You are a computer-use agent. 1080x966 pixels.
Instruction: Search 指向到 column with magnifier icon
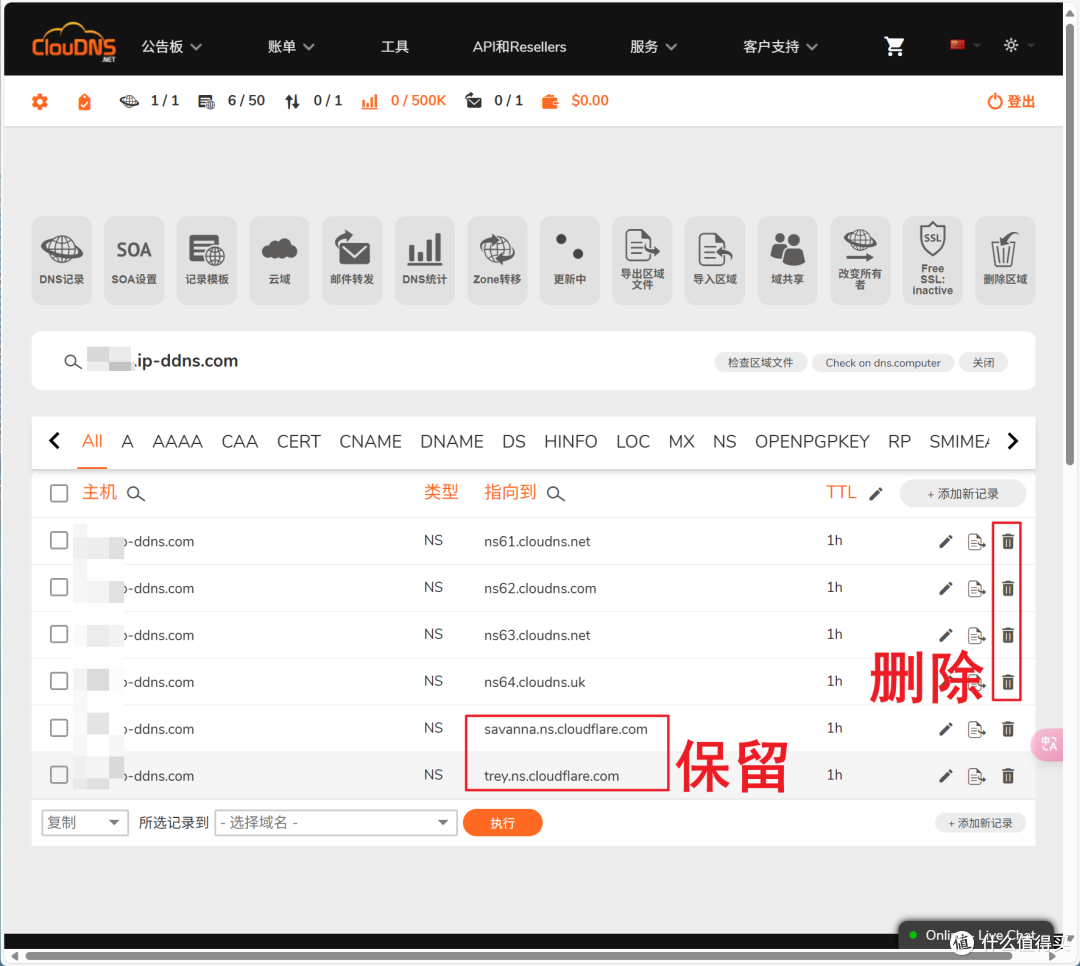point(555,494)
